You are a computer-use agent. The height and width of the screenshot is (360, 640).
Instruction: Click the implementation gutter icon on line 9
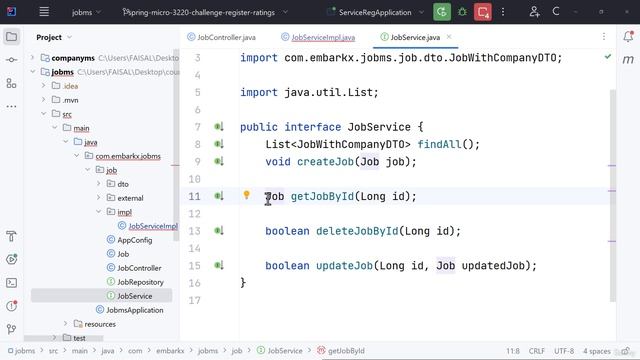click(x=219, y=162)
